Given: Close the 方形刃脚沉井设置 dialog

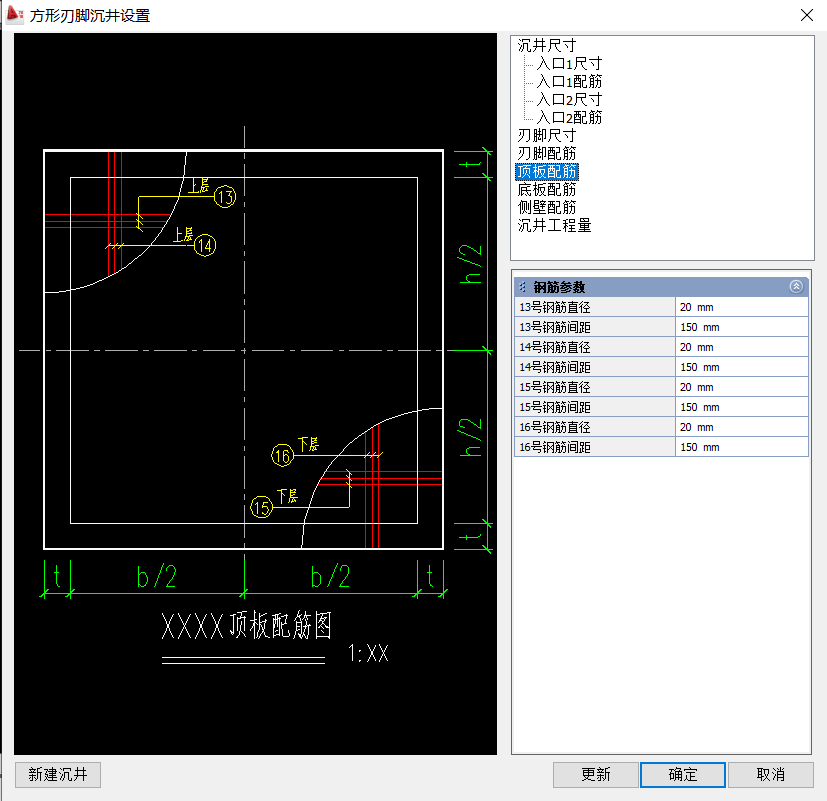Looking at the screenshot, I should [x=807, y=15].
